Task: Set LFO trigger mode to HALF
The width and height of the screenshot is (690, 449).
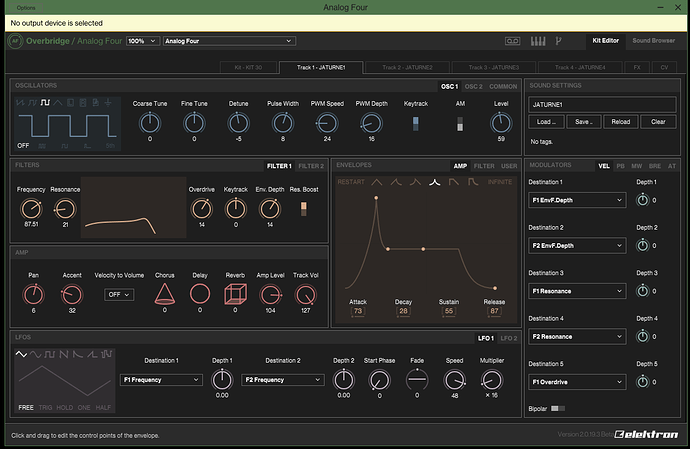Action: (x=103, y=408)
